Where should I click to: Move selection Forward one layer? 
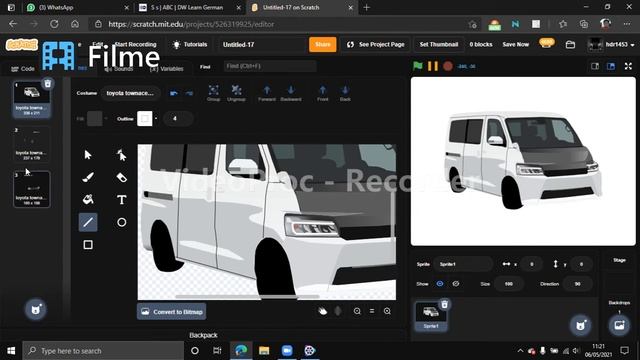pyautogui.click(x=267, y=93)
